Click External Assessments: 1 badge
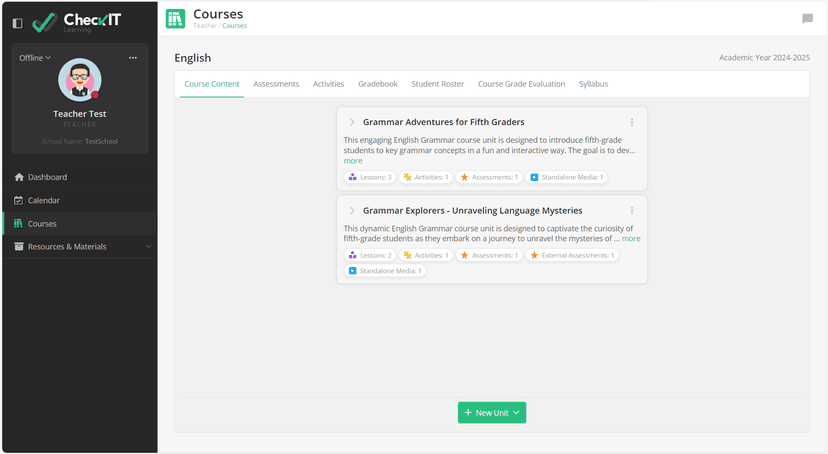828x454 pixels. [x=572, y=255]
